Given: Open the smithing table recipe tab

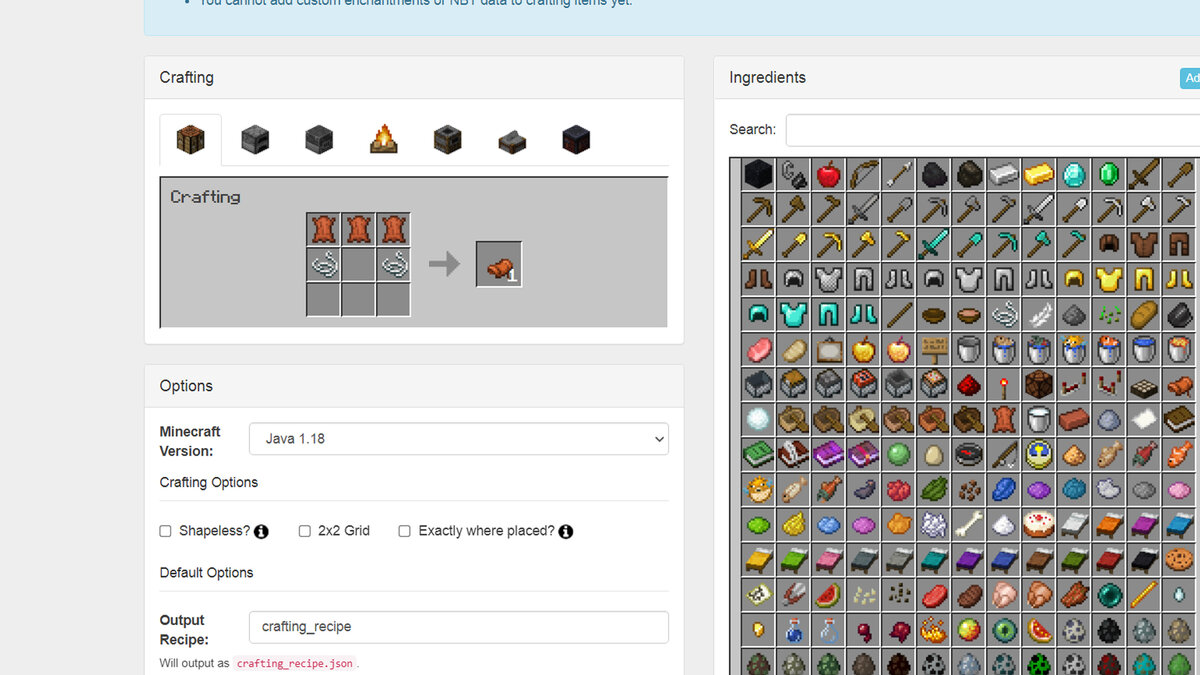Looking at the screenshot, I should tap(576, 140).
